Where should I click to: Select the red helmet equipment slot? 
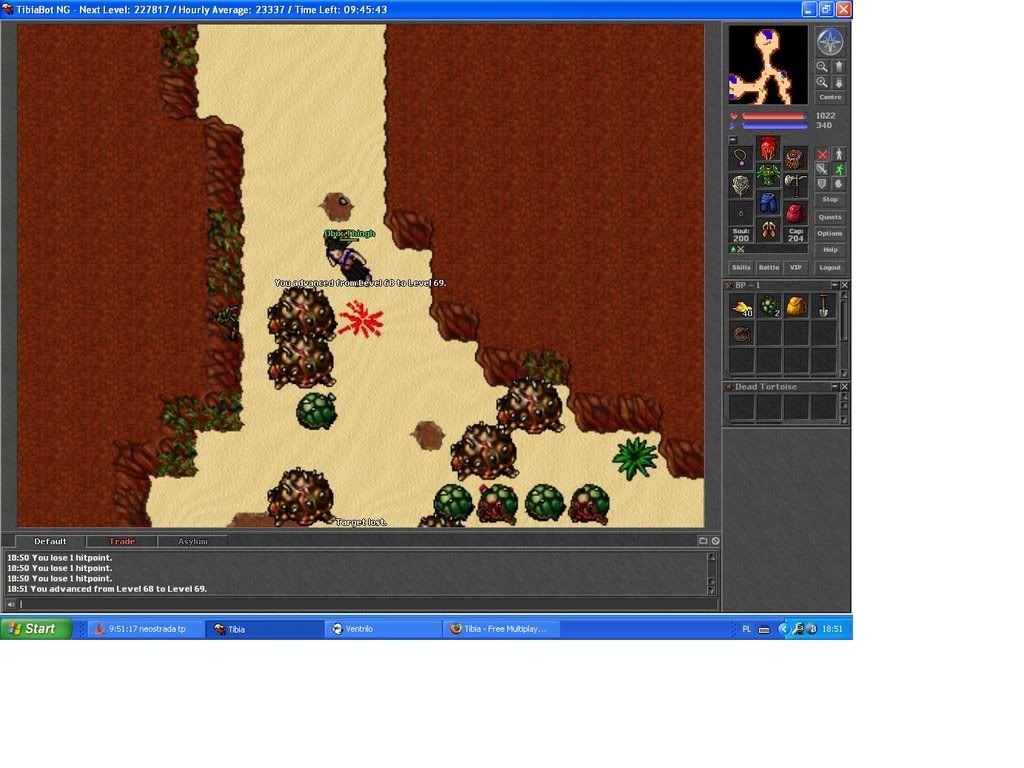click(768, 149)
